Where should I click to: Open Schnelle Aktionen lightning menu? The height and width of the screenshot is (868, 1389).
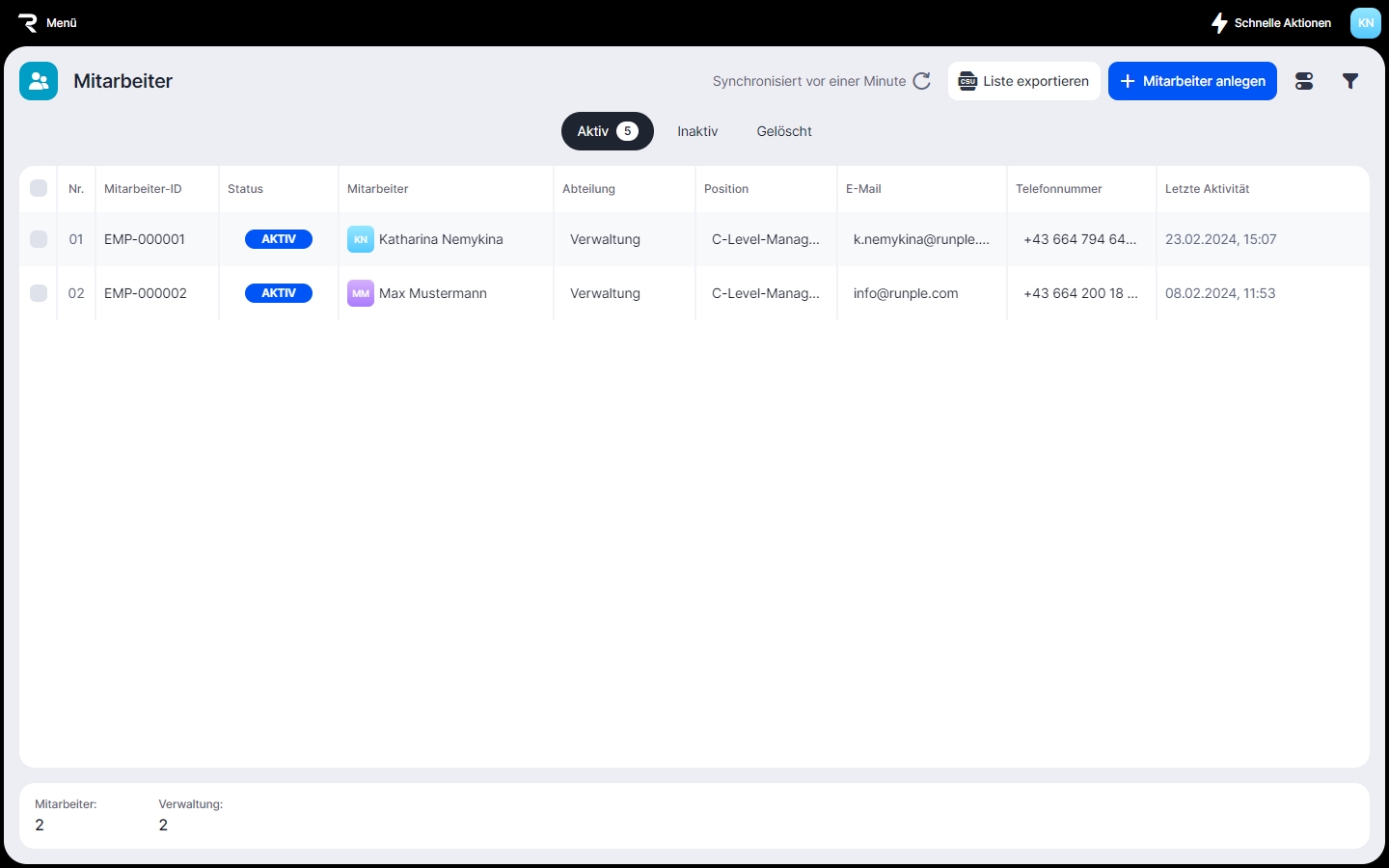coord(1219,23)
